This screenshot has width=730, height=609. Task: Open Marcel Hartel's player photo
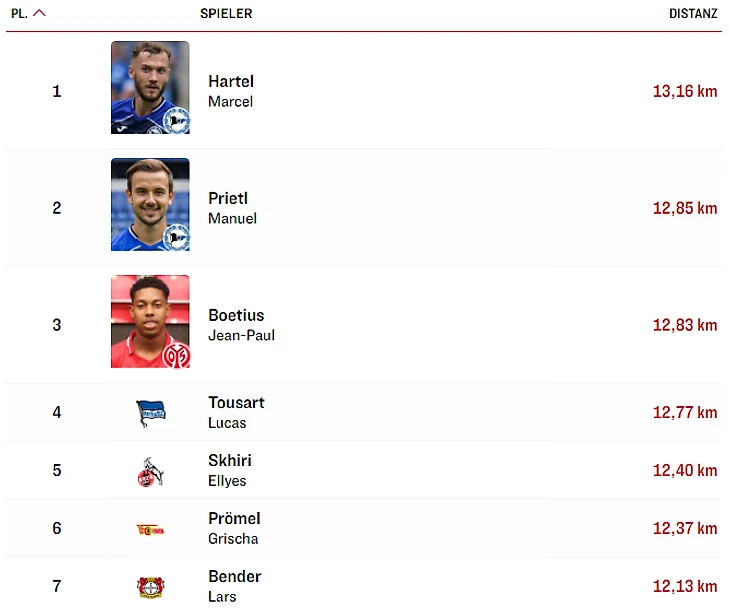click(x=150, y=88)
